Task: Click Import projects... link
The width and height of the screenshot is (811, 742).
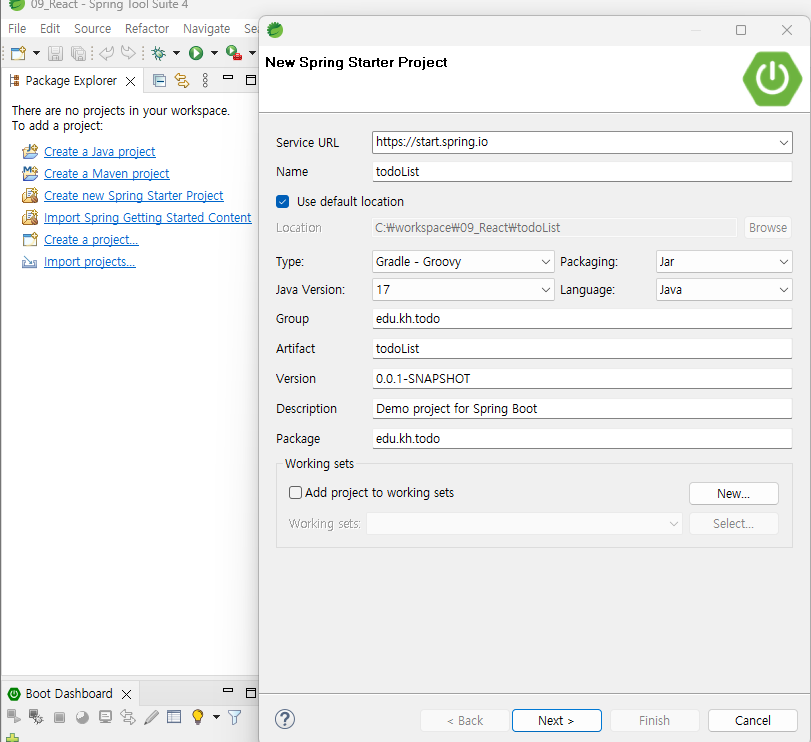Action: [89, 262]
